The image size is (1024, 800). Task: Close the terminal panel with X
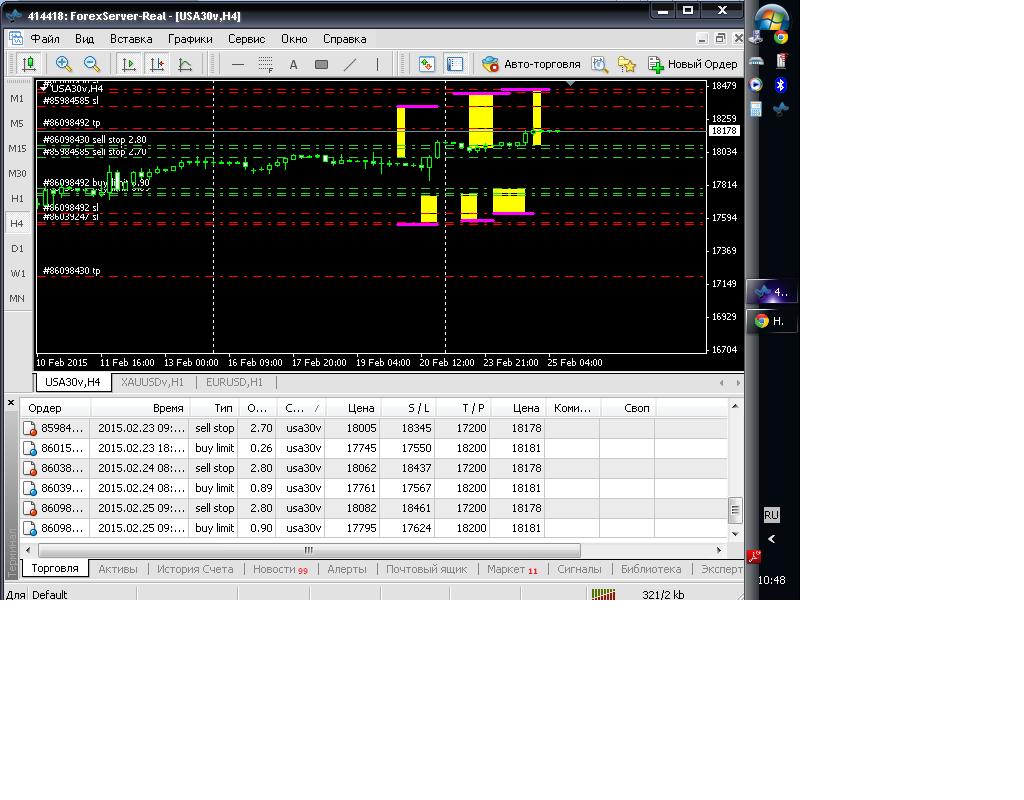11,403
